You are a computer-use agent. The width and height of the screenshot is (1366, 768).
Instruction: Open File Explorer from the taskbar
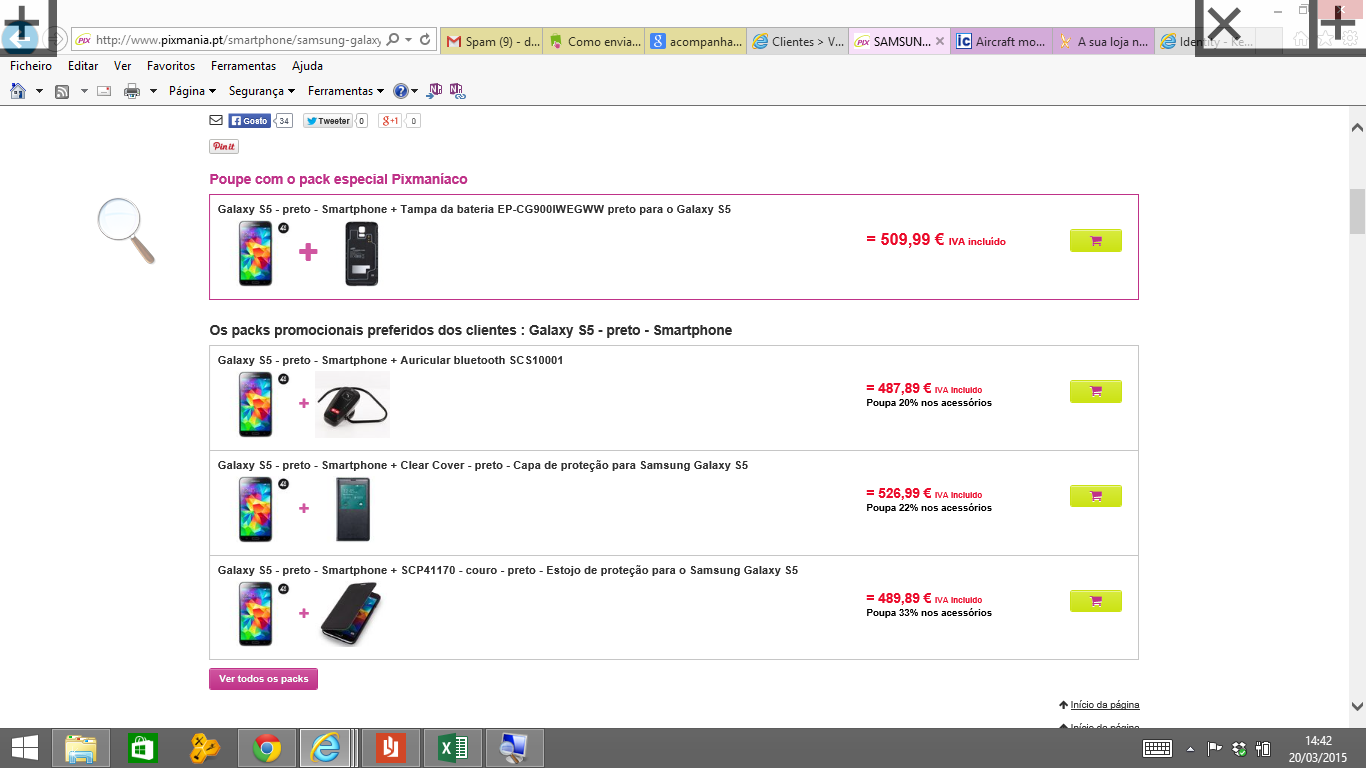click(81, 748)
